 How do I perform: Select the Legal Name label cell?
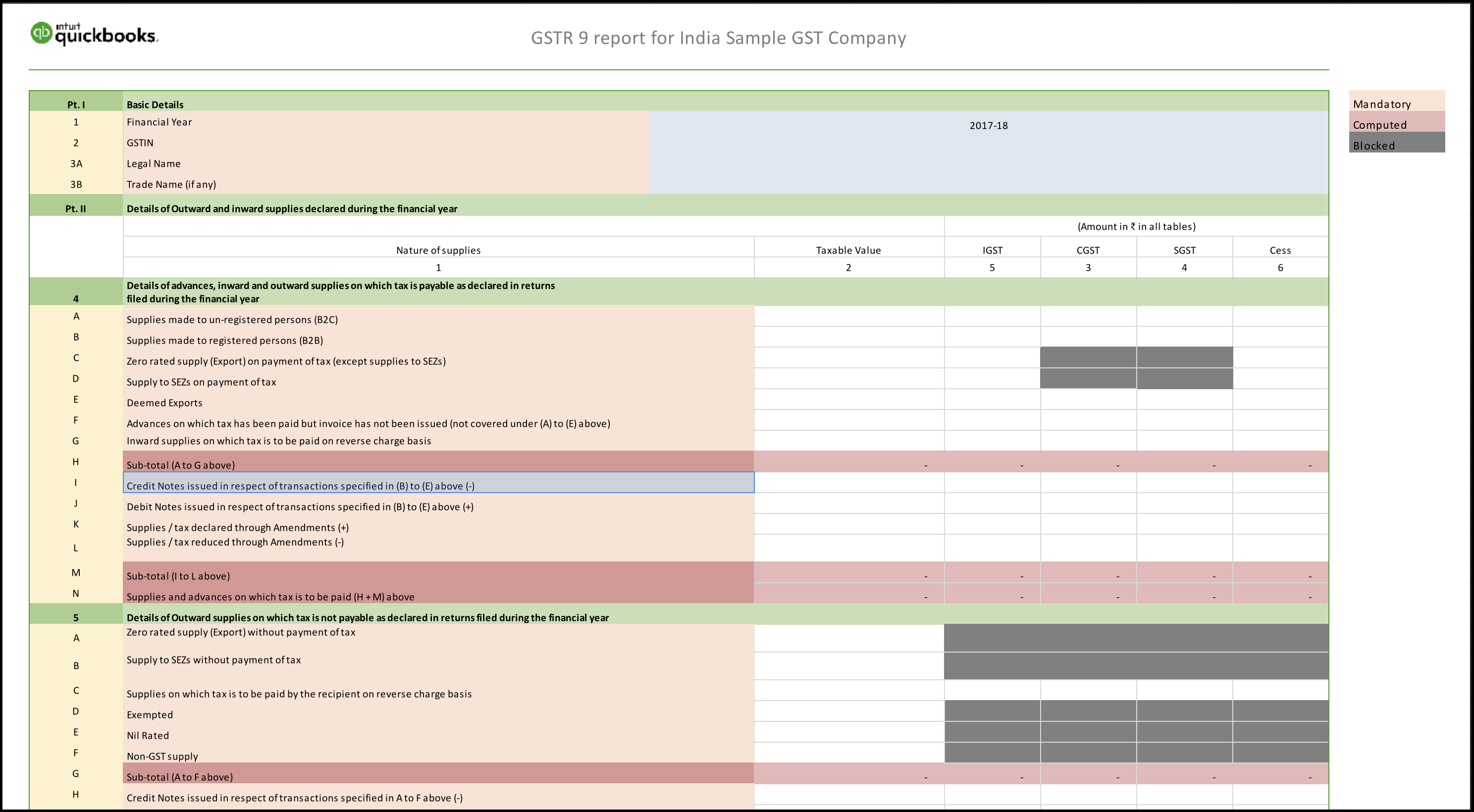[386, 163]
